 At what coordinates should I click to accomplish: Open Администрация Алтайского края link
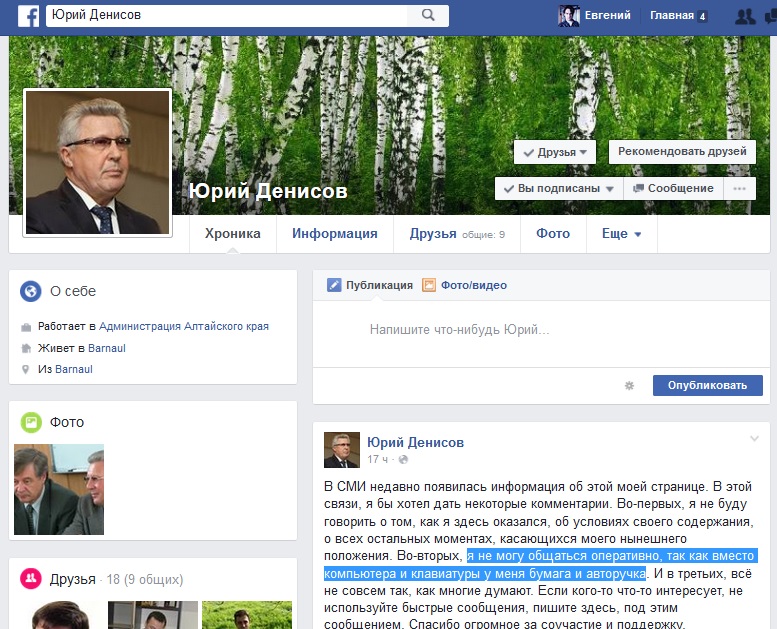(184, 326)
